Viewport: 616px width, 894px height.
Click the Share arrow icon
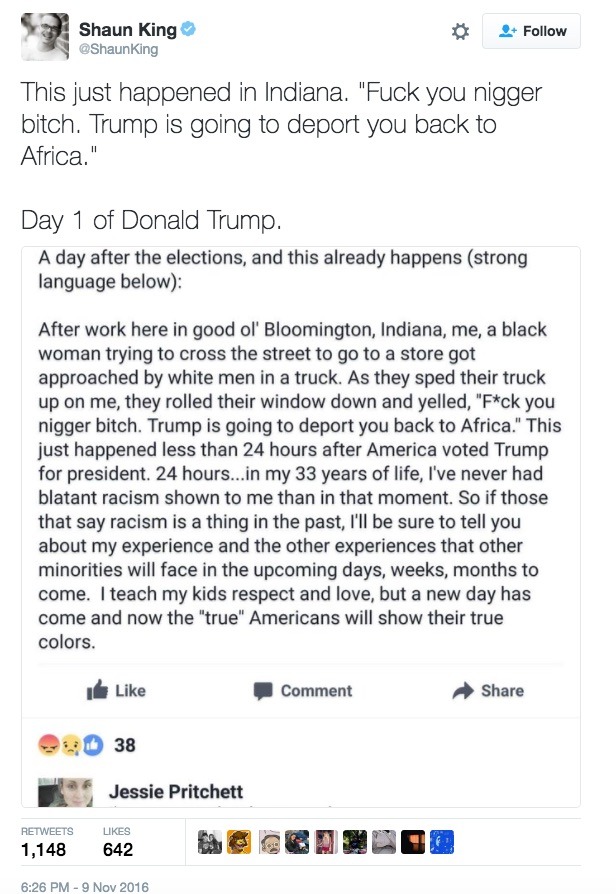(462, 690)
